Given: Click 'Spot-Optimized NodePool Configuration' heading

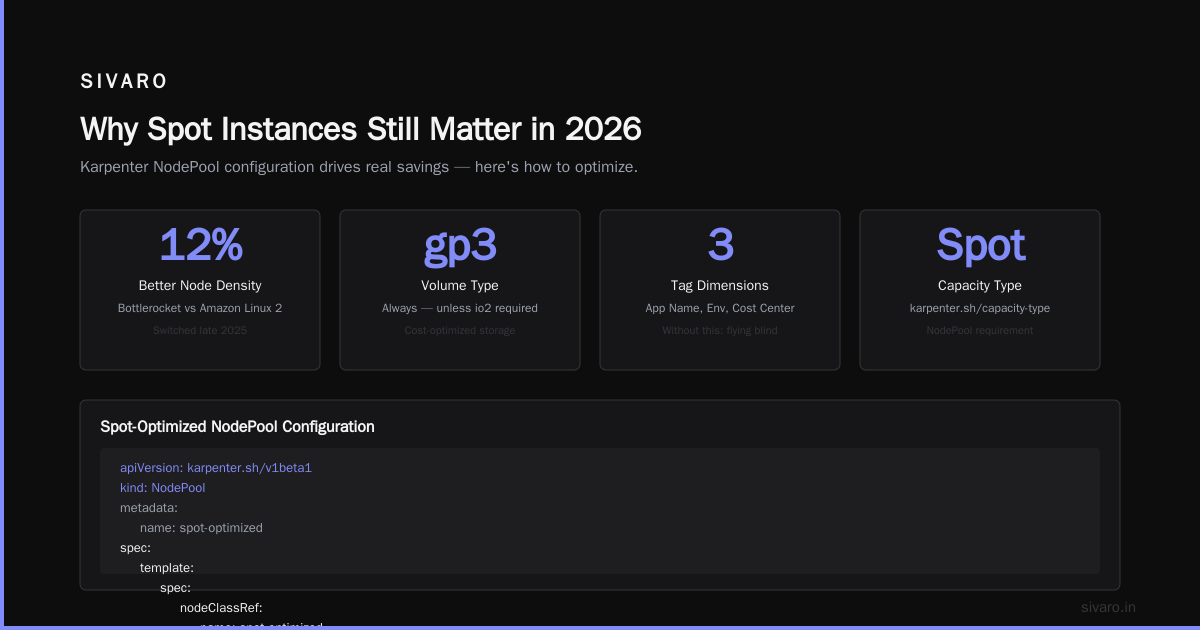Looking at the screenshot, I should pos(238,427).
